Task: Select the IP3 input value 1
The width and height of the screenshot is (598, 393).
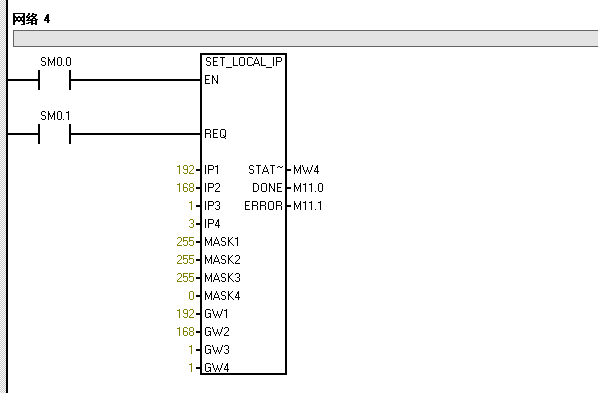Action: tap(191, 206)
